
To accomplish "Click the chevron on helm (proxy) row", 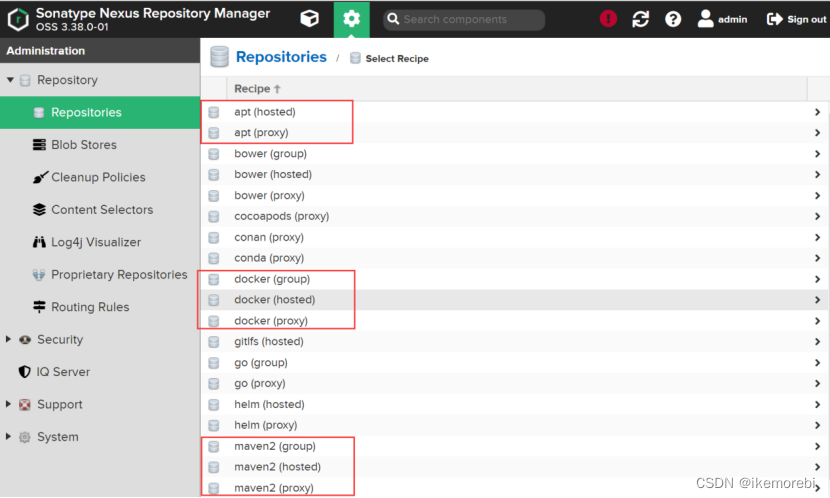I will (x=817, y=425).
